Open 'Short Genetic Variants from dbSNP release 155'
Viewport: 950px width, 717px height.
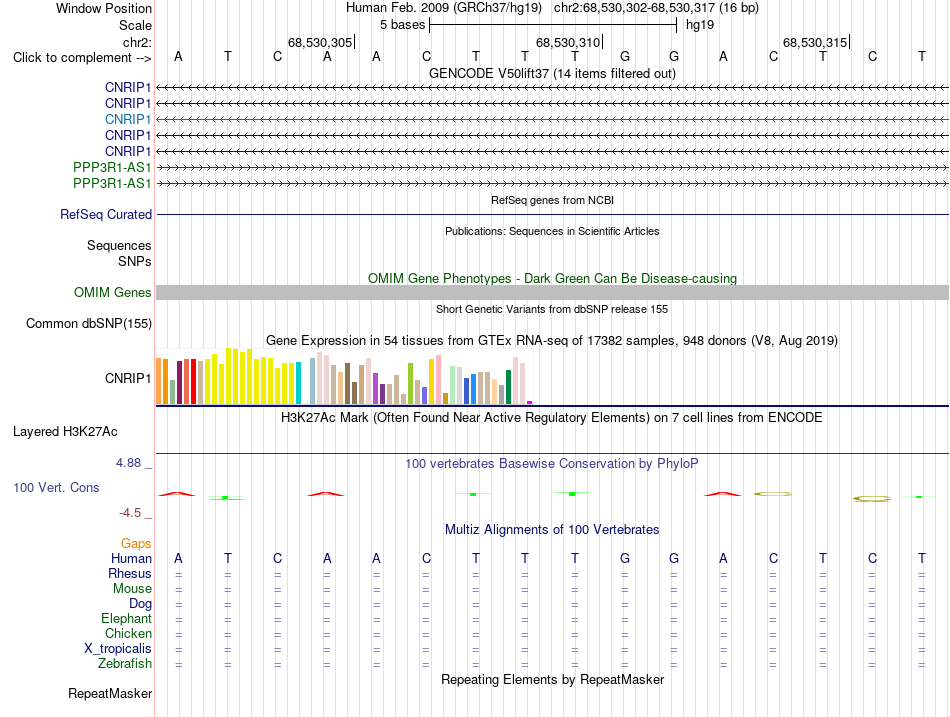pos(552,309)
